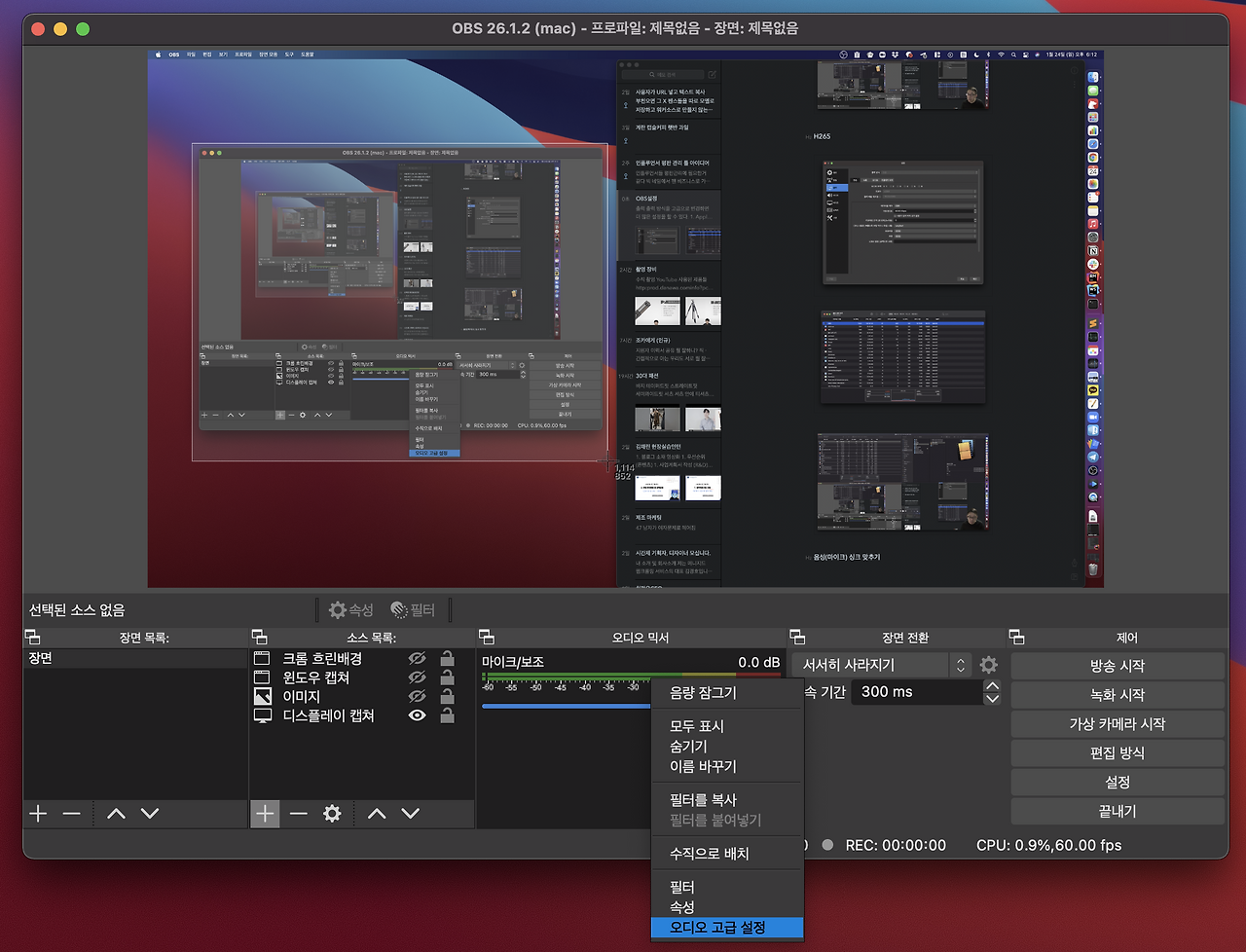Choose 필터를 붙여넣기 in the context menu
This screenshot has width=1246, height=952.
(727, 821)
